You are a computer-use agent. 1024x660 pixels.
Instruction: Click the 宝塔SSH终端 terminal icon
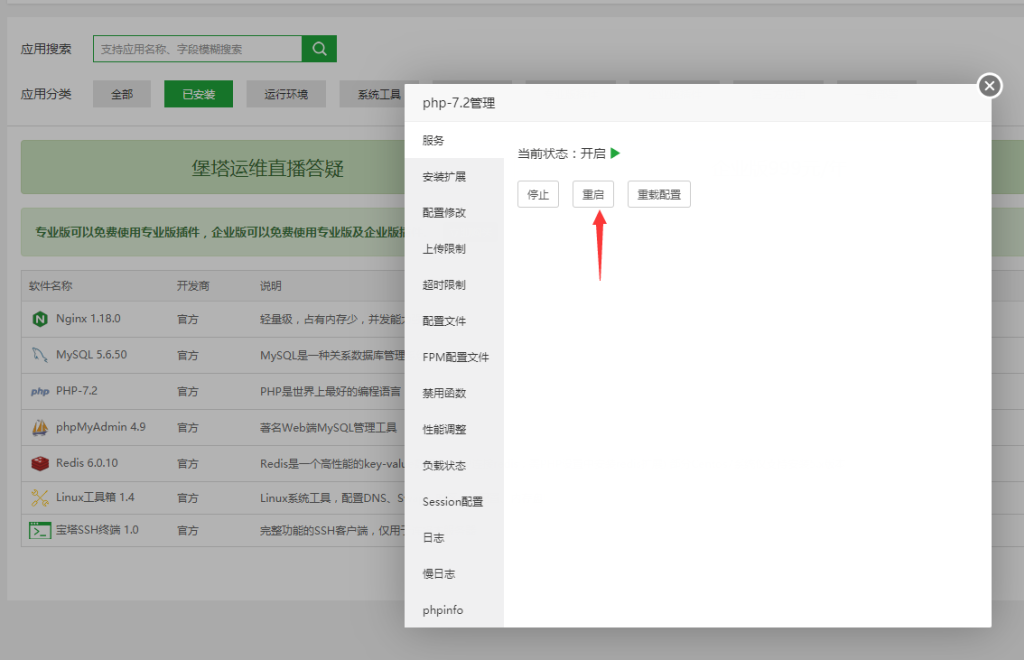(x=40, y=531)
